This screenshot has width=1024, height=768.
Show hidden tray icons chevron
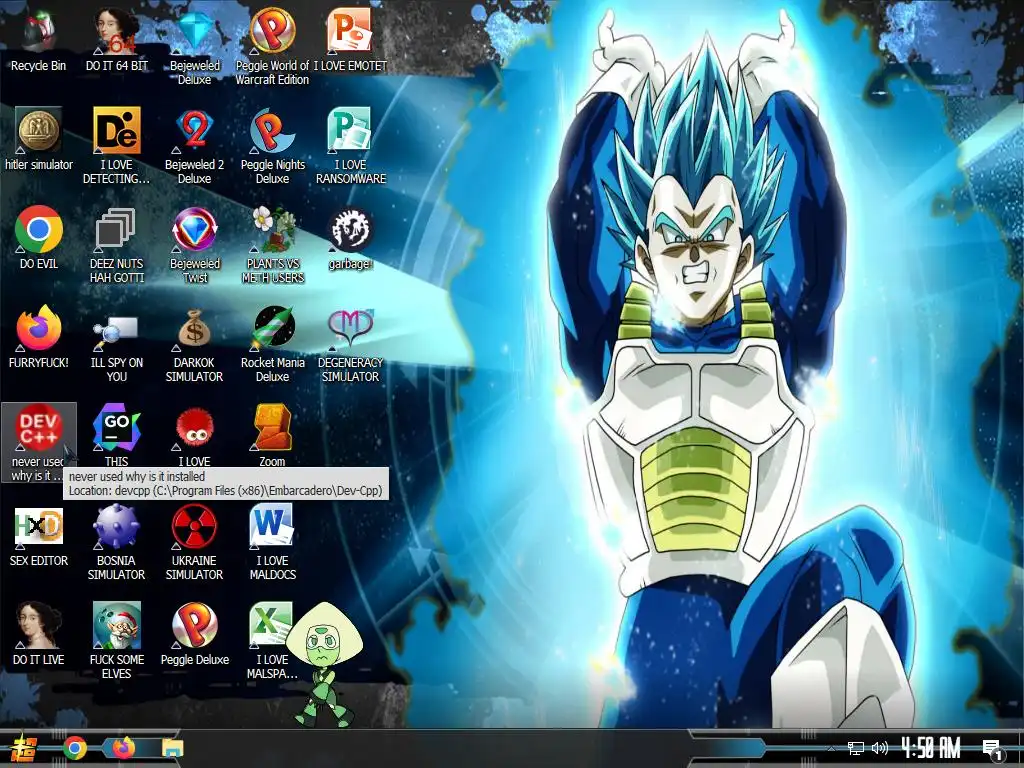click(831, 748)
